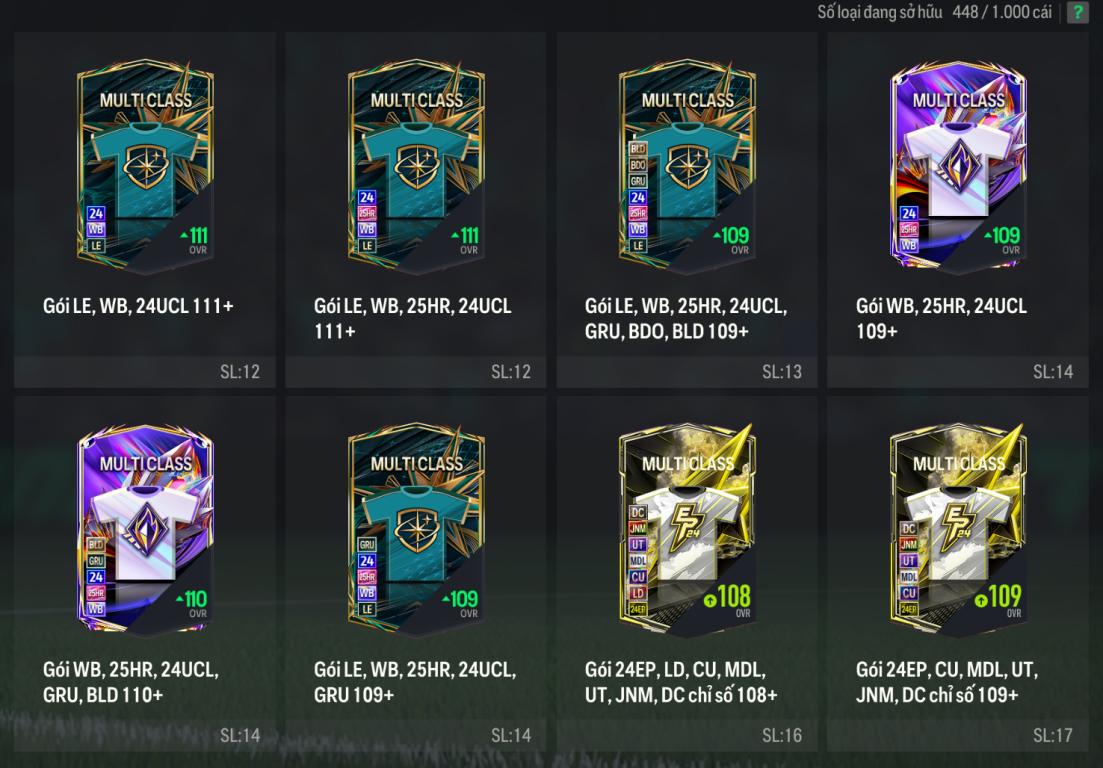Click the green question mark help icon
This screenshot has height=768, width=1103.
pos(1077,12)
